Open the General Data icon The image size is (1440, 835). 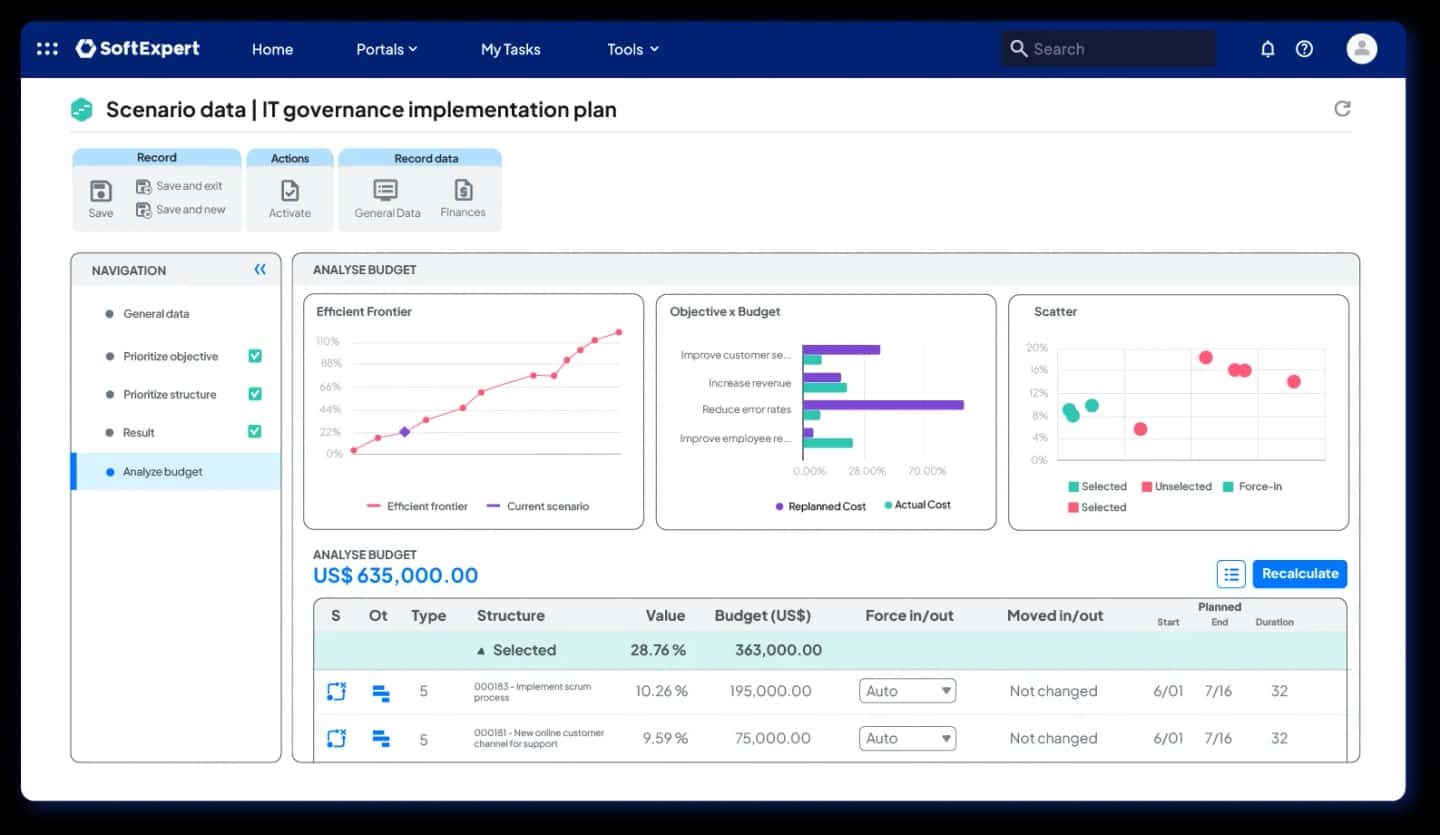click(x=386, y=190)
